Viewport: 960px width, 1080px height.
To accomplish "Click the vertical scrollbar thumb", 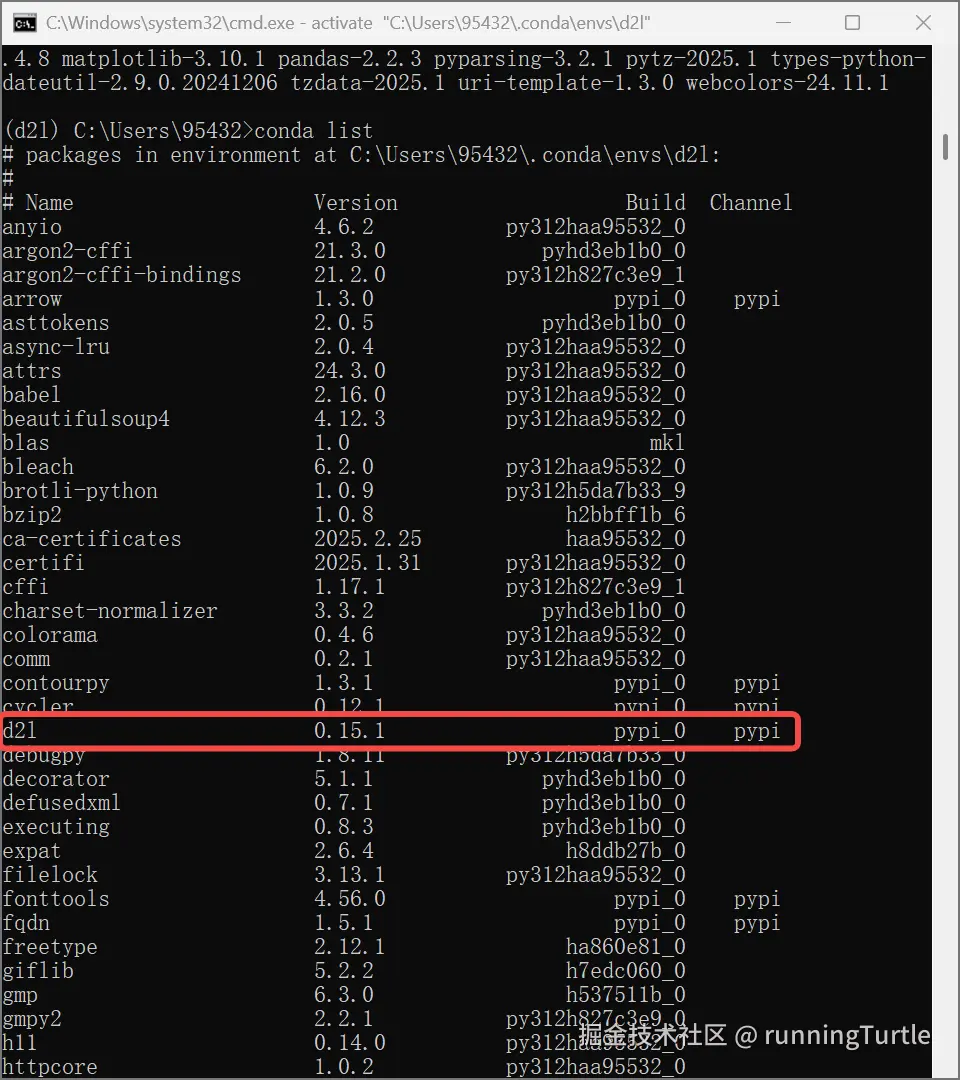I will 945,147.
